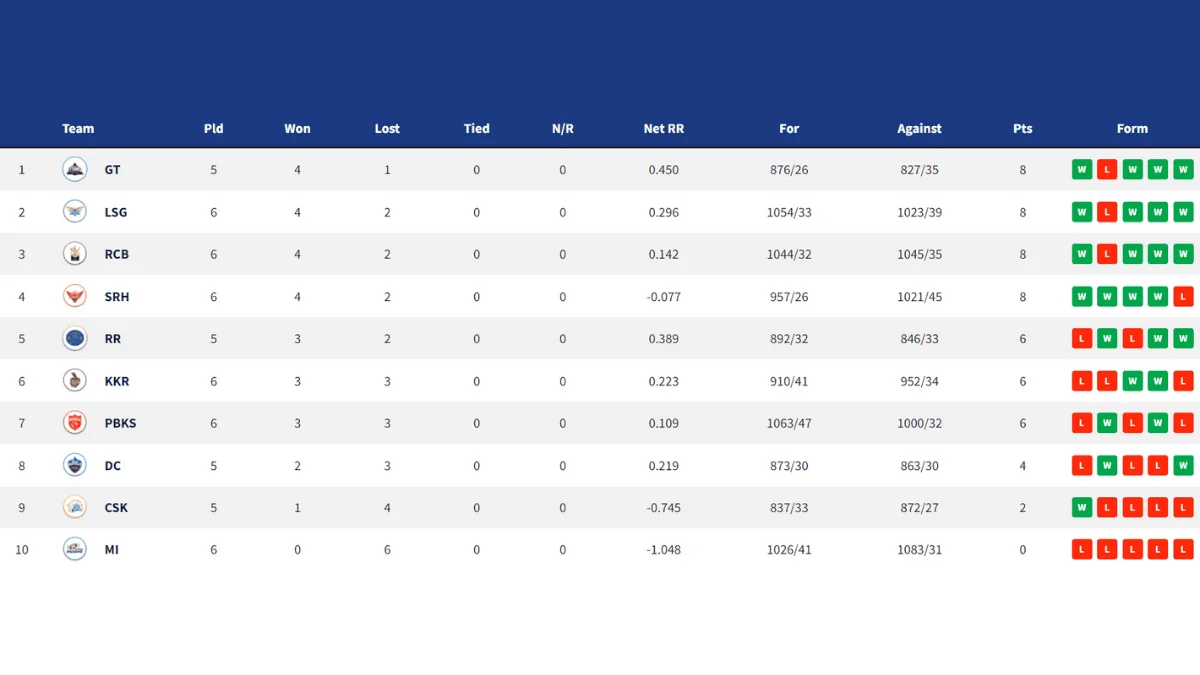Open the PBKS team name link
This screenshot has height=675, width=1200.
(x=120, y=424)
